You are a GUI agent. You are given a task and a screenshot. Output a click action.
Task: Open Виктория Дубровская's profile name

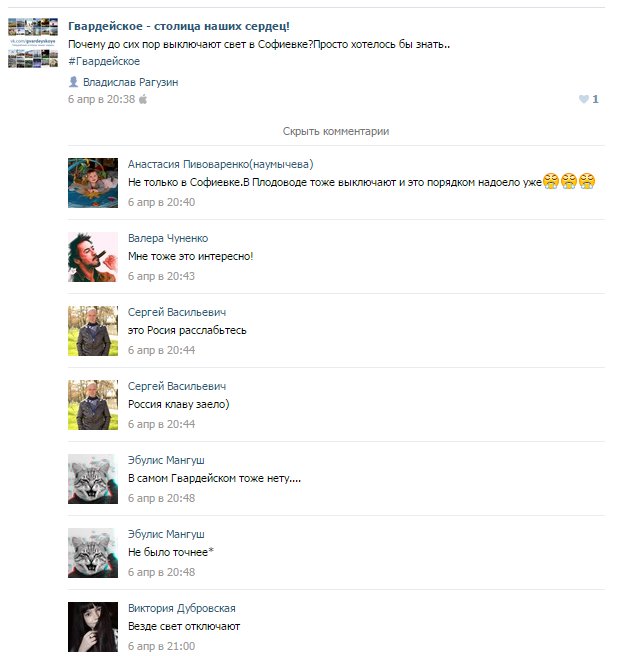[182, 608]
